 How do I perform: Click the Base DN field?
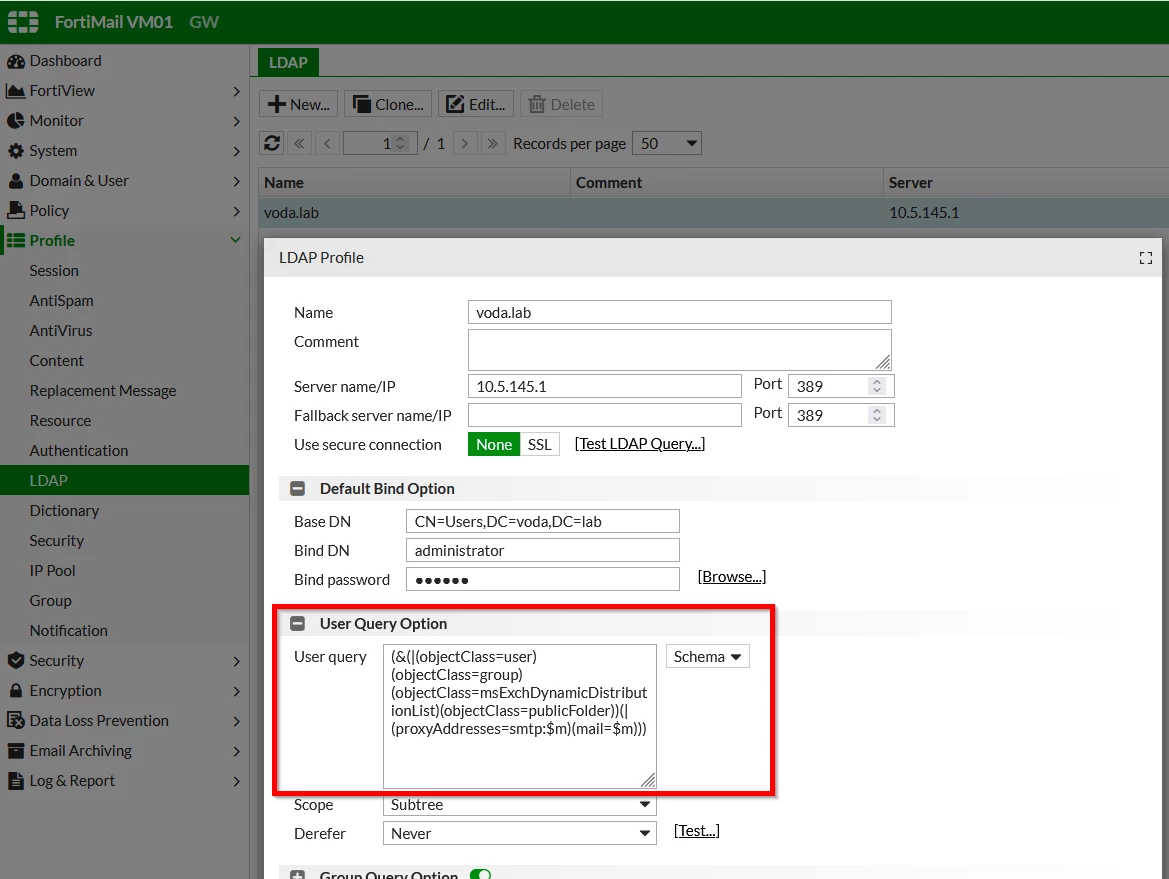coord(543,522)
